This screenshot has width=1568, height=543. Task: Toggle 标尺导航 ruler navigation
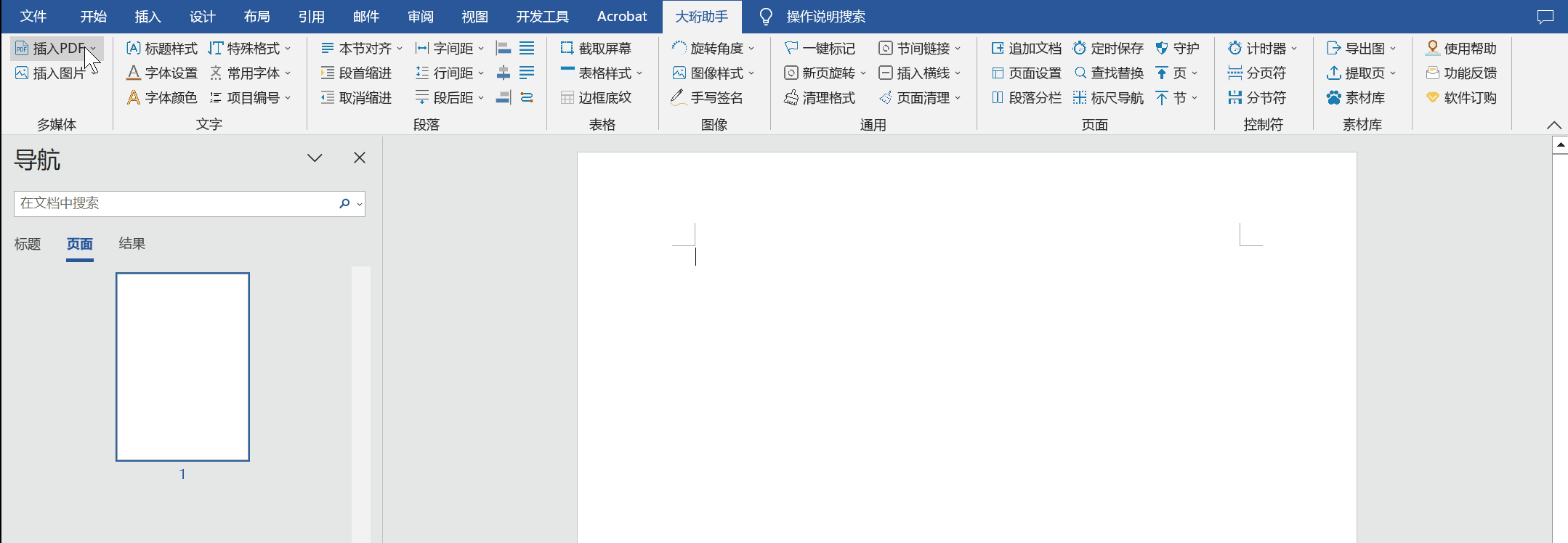point(1108,98)
